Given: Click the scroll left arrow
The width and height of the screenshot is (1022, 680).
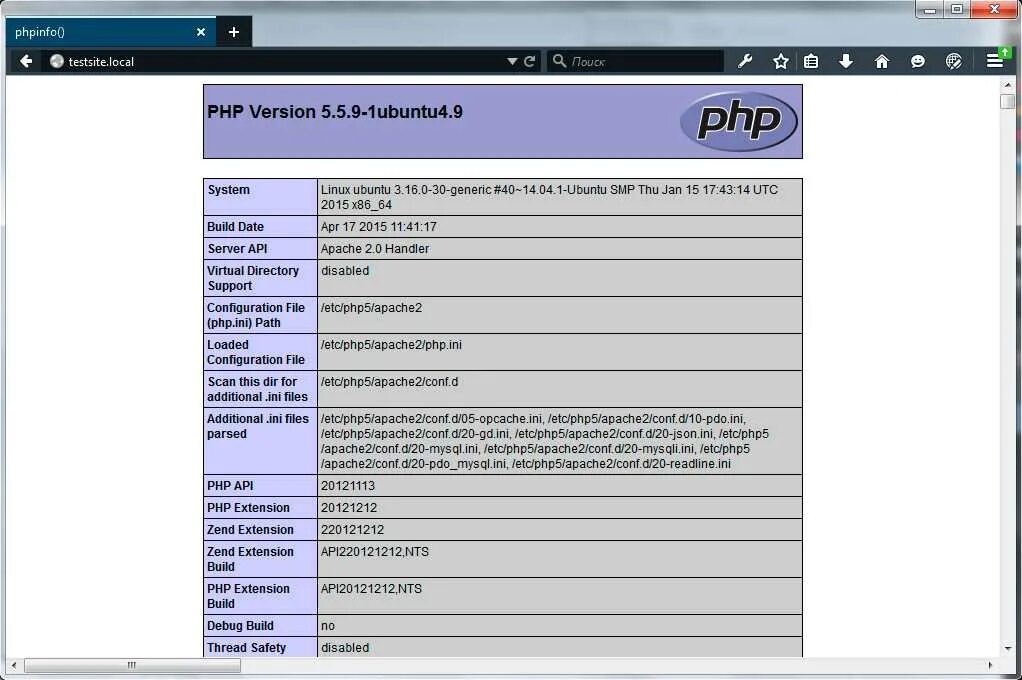Looking at the screenshot, I should [14, 665].
